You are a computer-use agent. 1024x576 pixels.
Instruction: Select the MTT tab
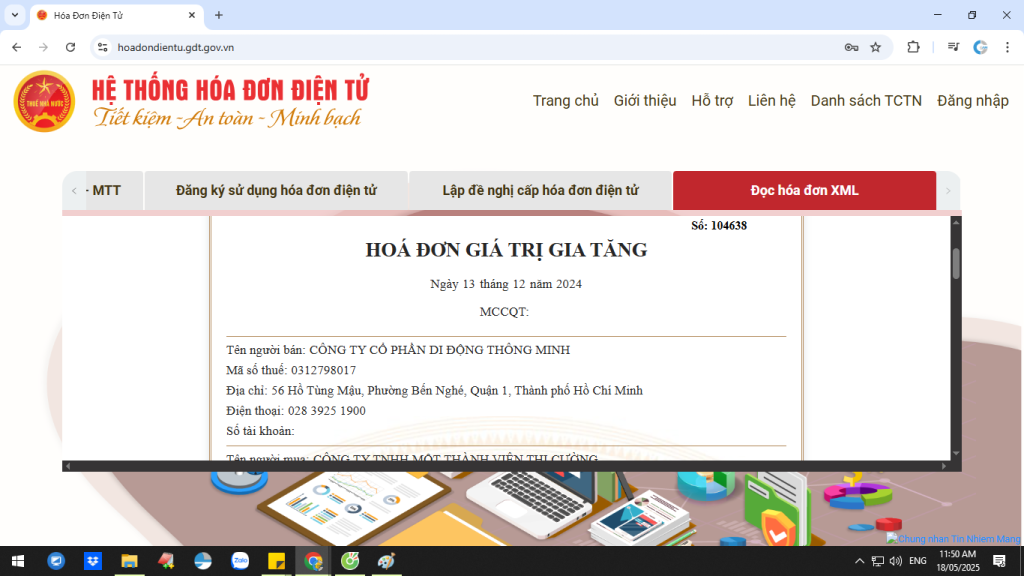[x=114, y=191]
